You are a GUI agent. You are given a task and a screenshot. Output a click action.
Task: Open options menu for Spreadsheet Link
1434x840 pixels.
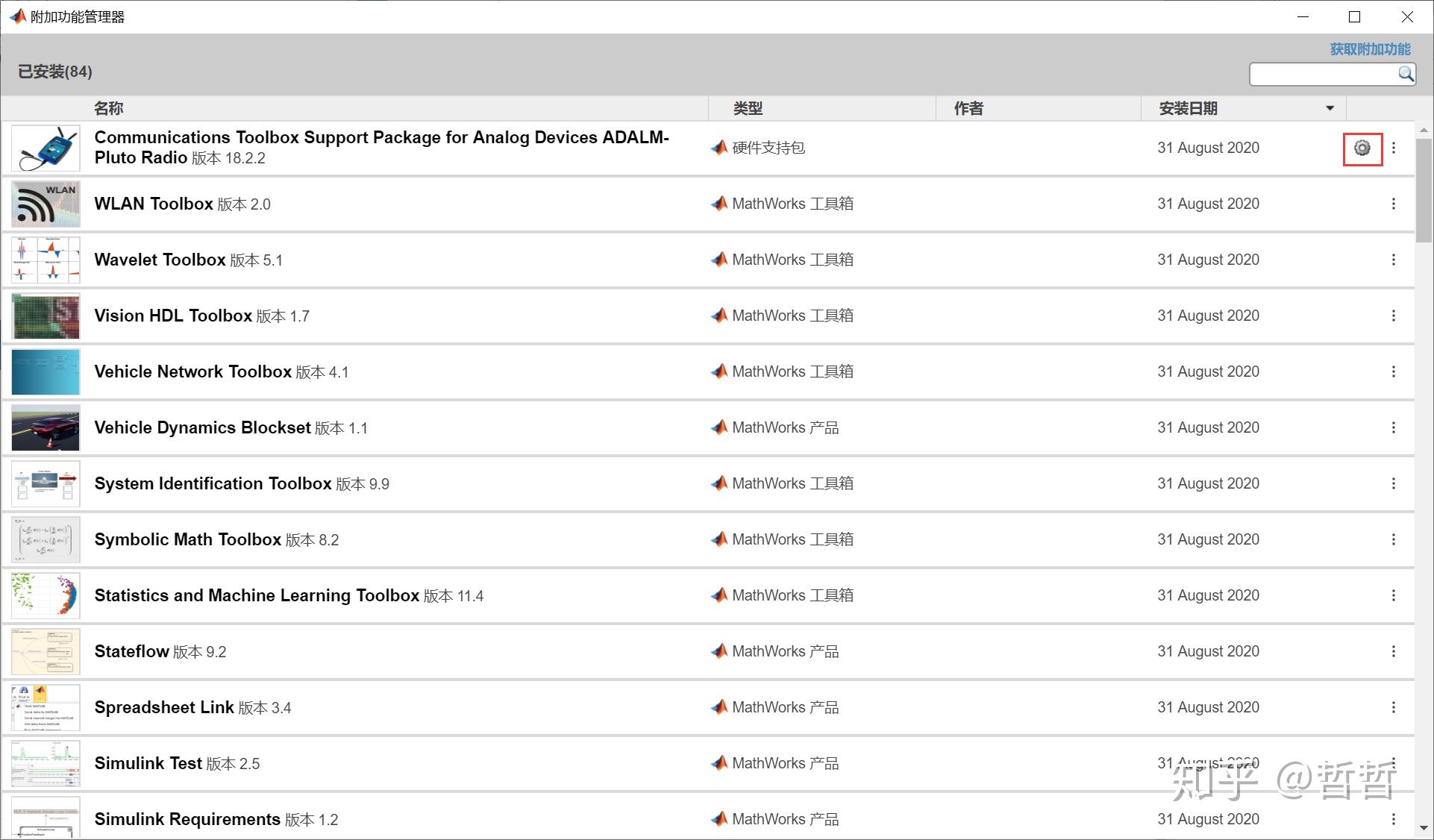tap(1393, 707)
